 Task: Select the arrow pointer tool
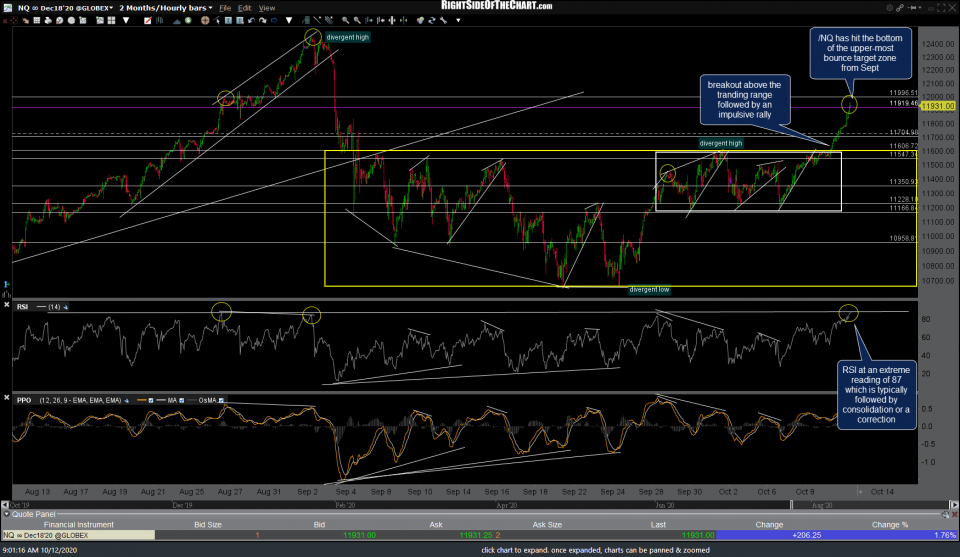(x=217, y=20)
